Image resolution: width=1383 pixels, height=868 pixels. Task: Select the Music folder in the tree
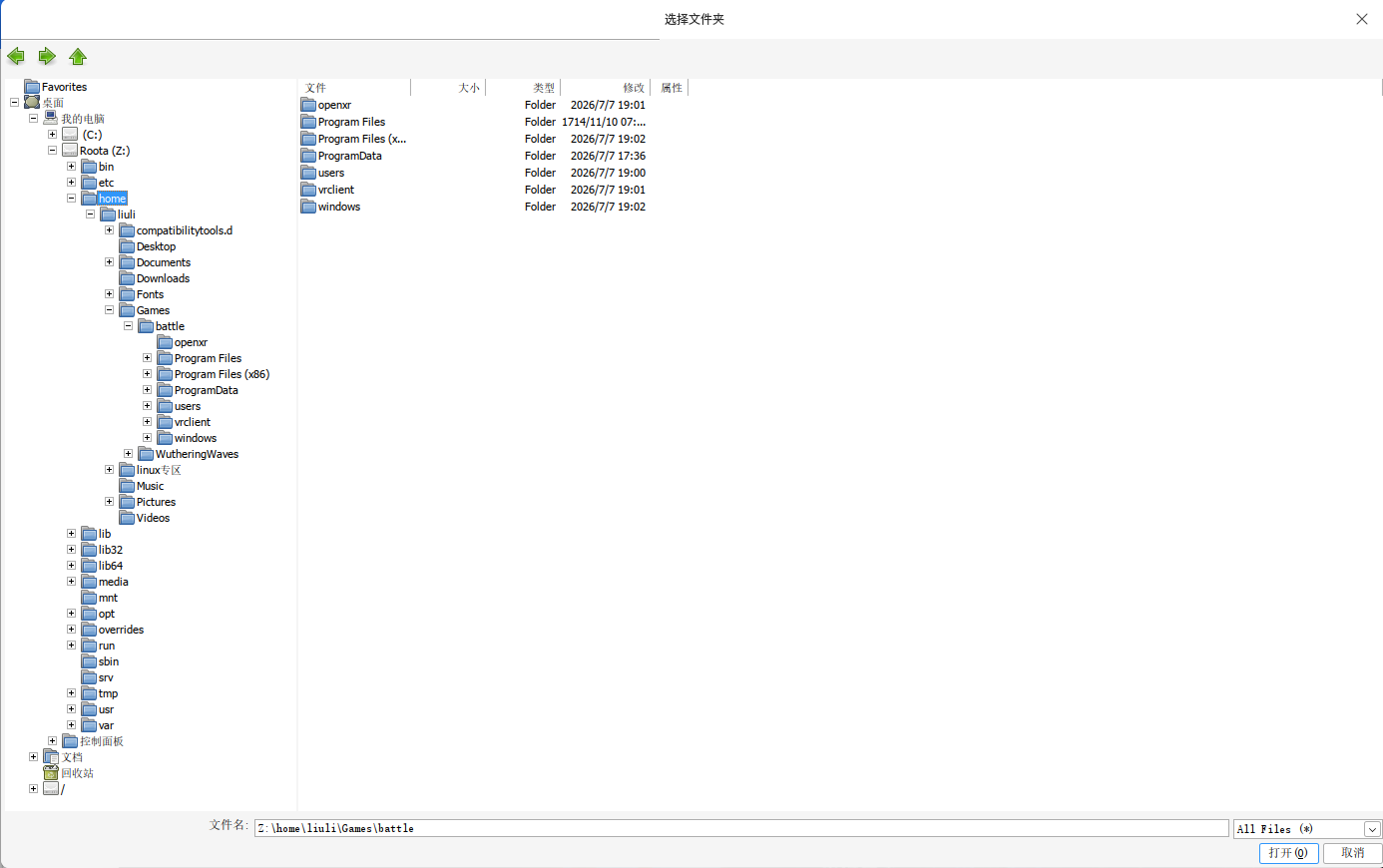[150, 486]
